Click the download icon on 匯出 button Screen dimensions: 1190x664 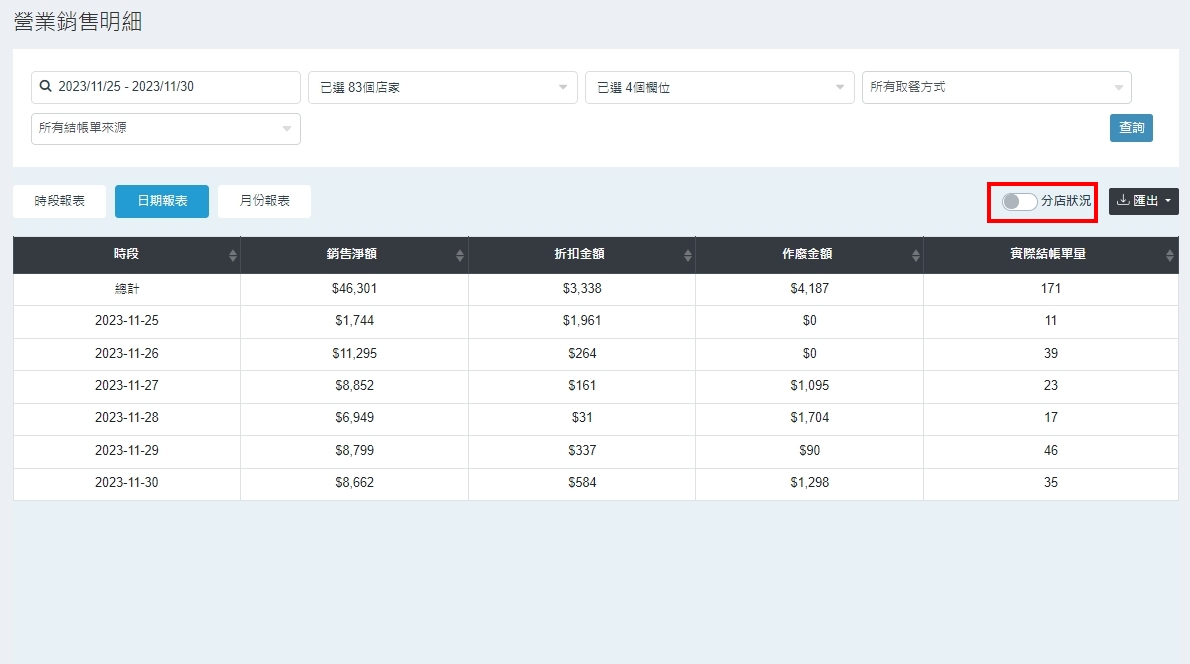1123,201
